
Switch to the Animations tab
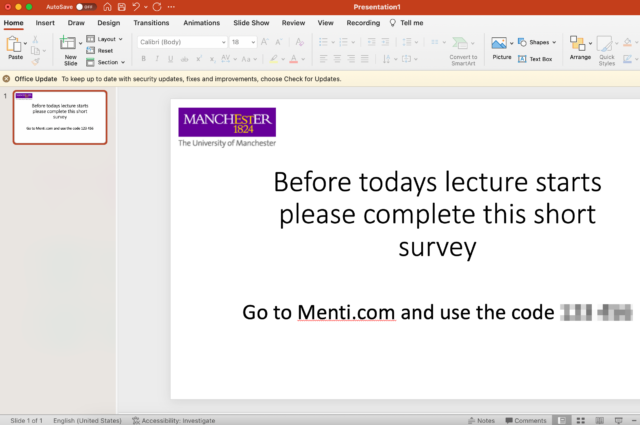click(202, 23)
